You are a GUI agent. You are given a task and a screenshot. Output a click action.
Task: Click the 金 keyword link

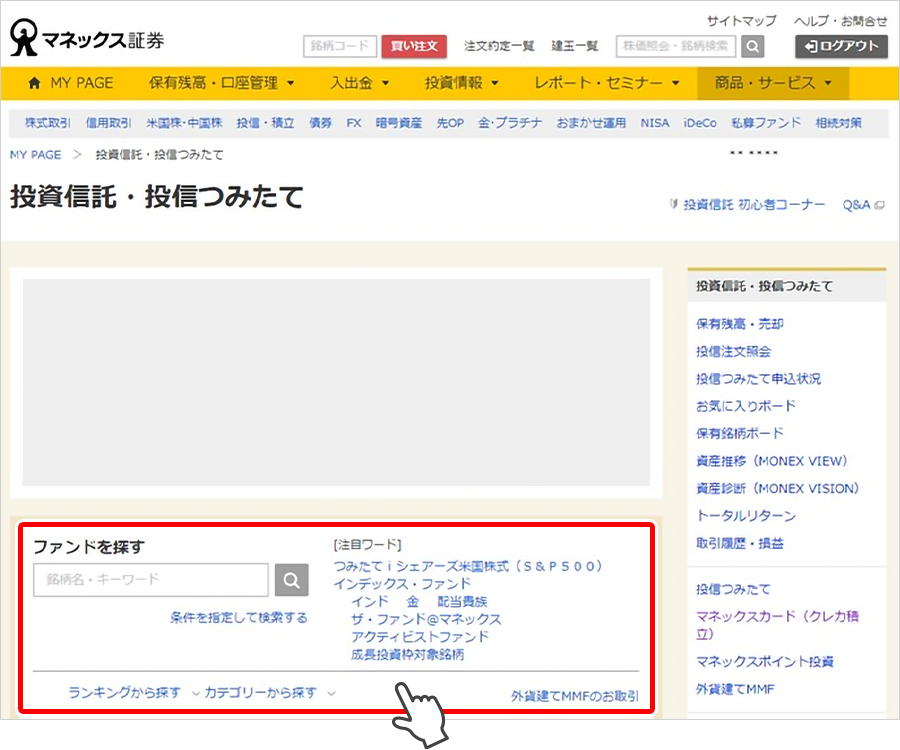[413, 602]
